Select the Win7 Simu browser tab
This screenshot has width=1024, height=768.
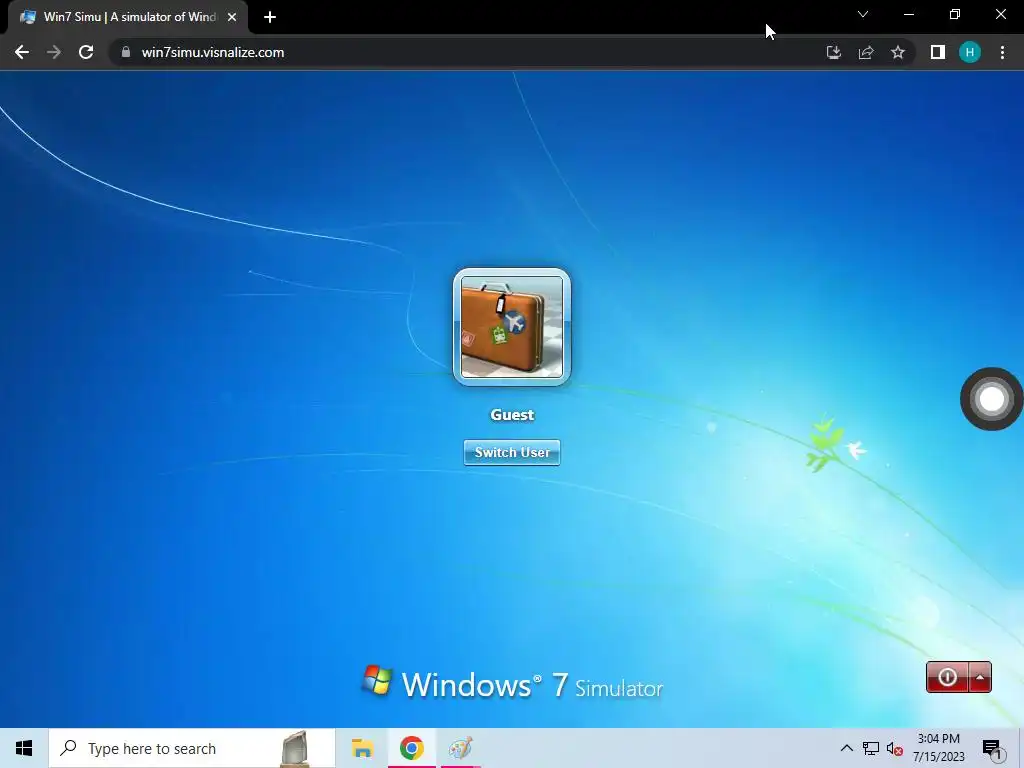(x=128, y=17)
